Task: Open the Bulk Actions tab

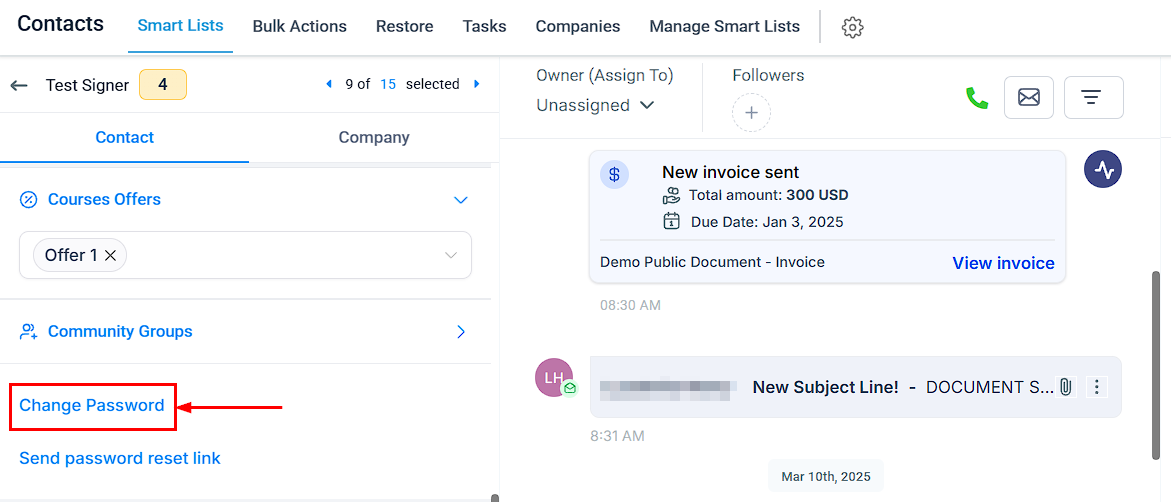Action: click(299, 26)
